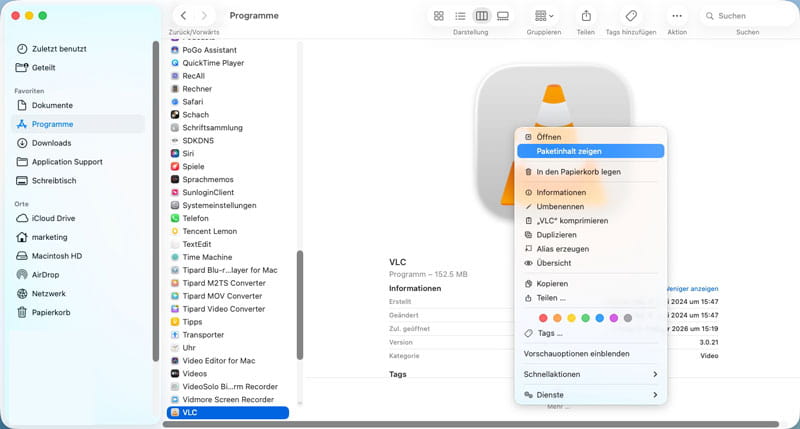
Task: Apply the gray tag color
Action: pyautogui.click(x=628, y=318)
